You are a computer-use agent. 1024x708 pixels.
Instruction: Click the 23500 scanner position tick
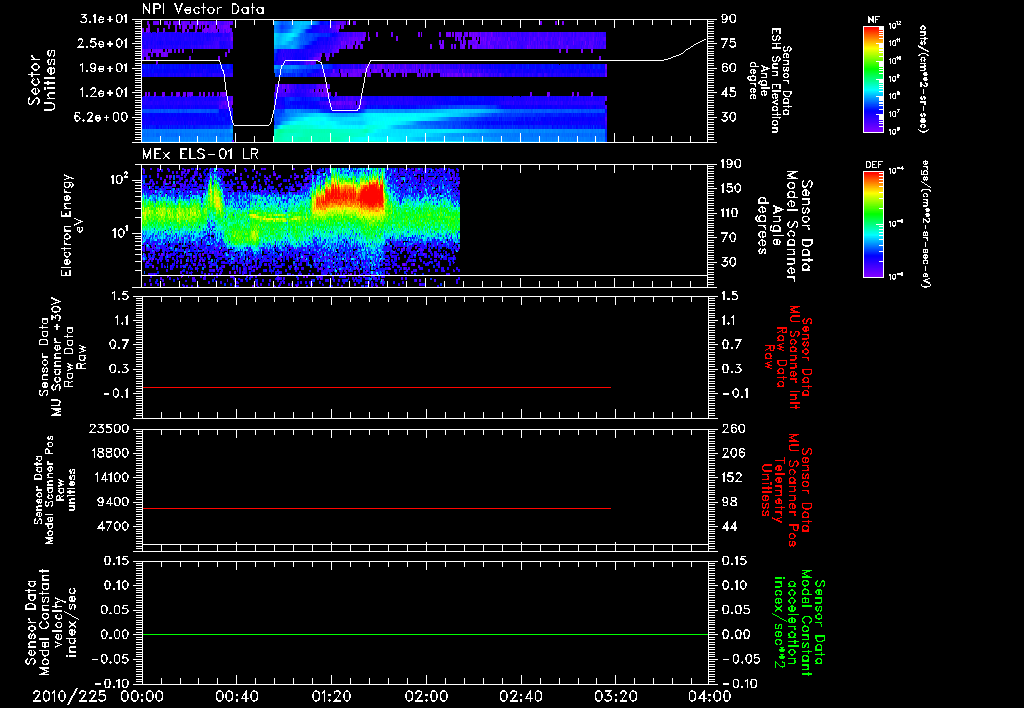[x=108, y=428]
